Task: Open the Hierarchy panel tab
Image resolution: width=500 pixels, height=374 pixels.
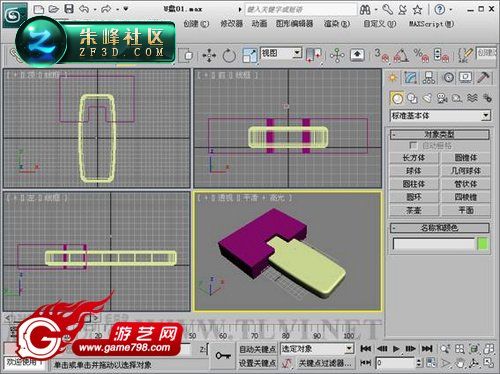Action: pyautogui.click(x=429, y=78)
